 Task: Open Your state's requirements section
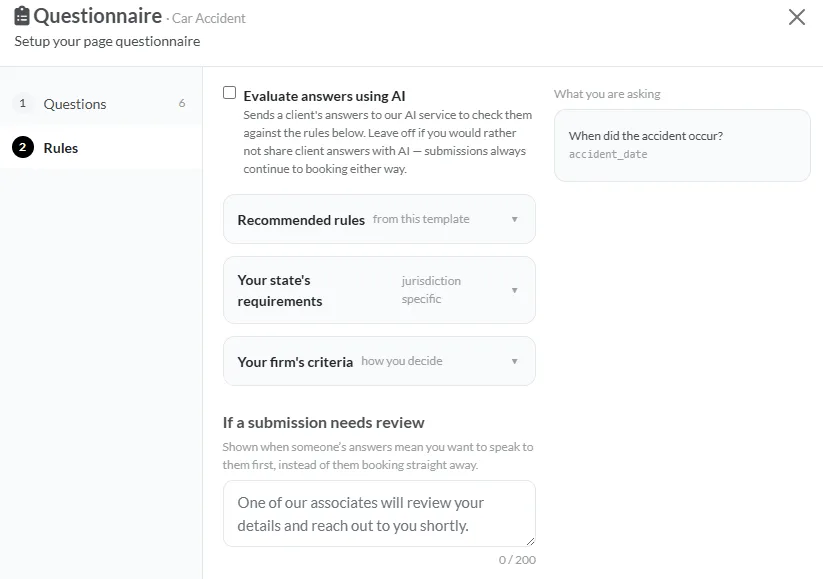click(379, 290)
